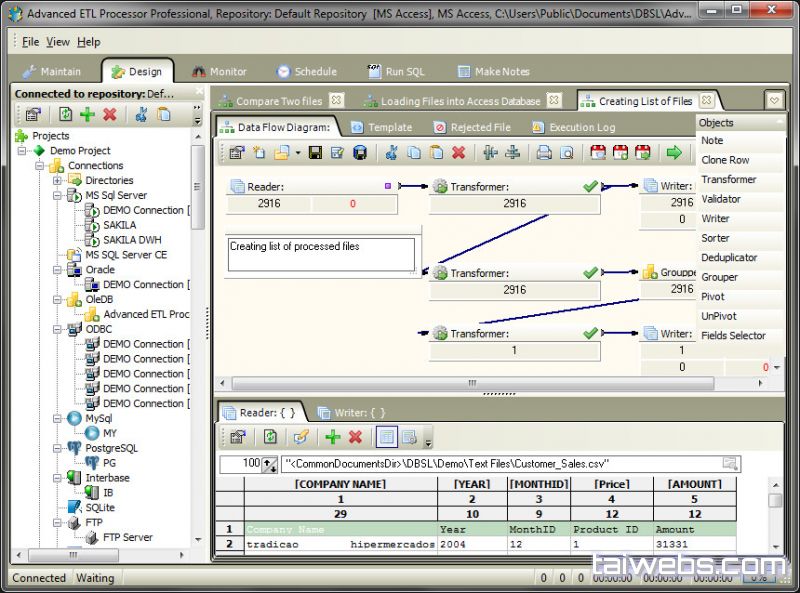Viewport: 800px width, 593px height.
Task: Expand the Directories tree node
Action: pyautogui.click(x=57, y=180)
